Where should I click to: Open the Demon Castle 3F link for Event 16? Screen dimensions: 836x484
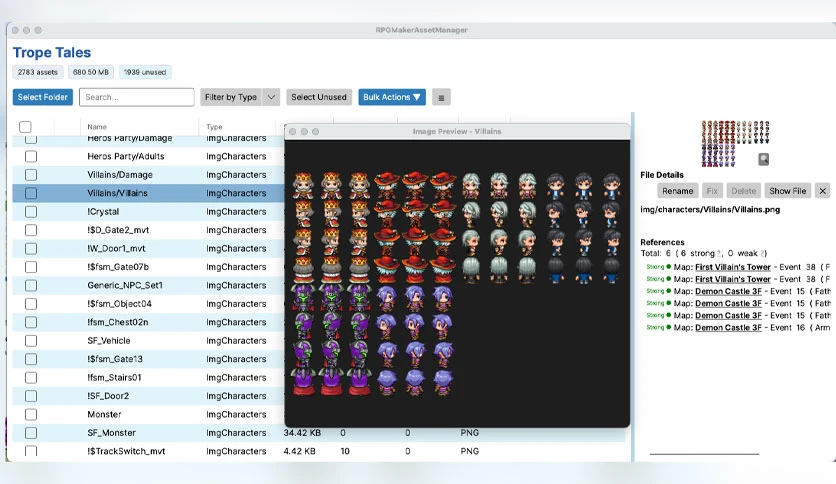(x=728, y=328)
